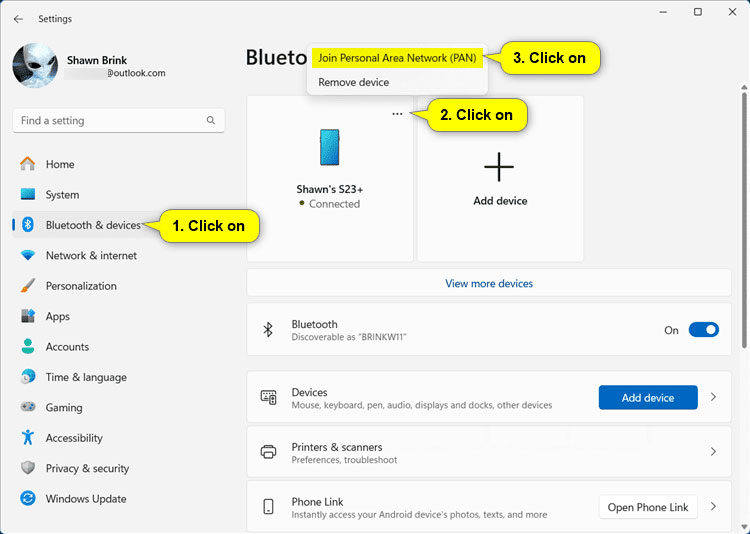Expand the Phone Link row chevron
750x534 pixels.
tap(713, 506)
